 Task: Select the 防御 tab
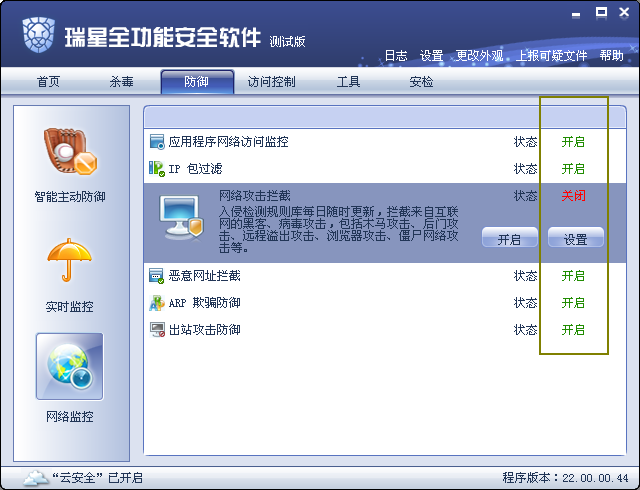[x=198, y=82]
